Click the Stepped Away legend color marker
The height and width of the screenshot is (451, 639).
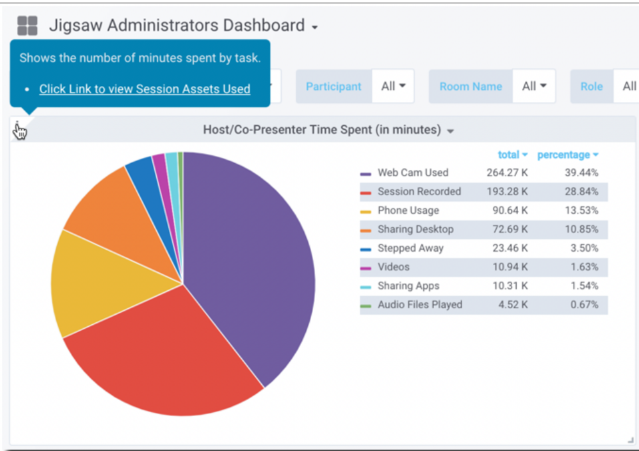click(x=366, y=249)
